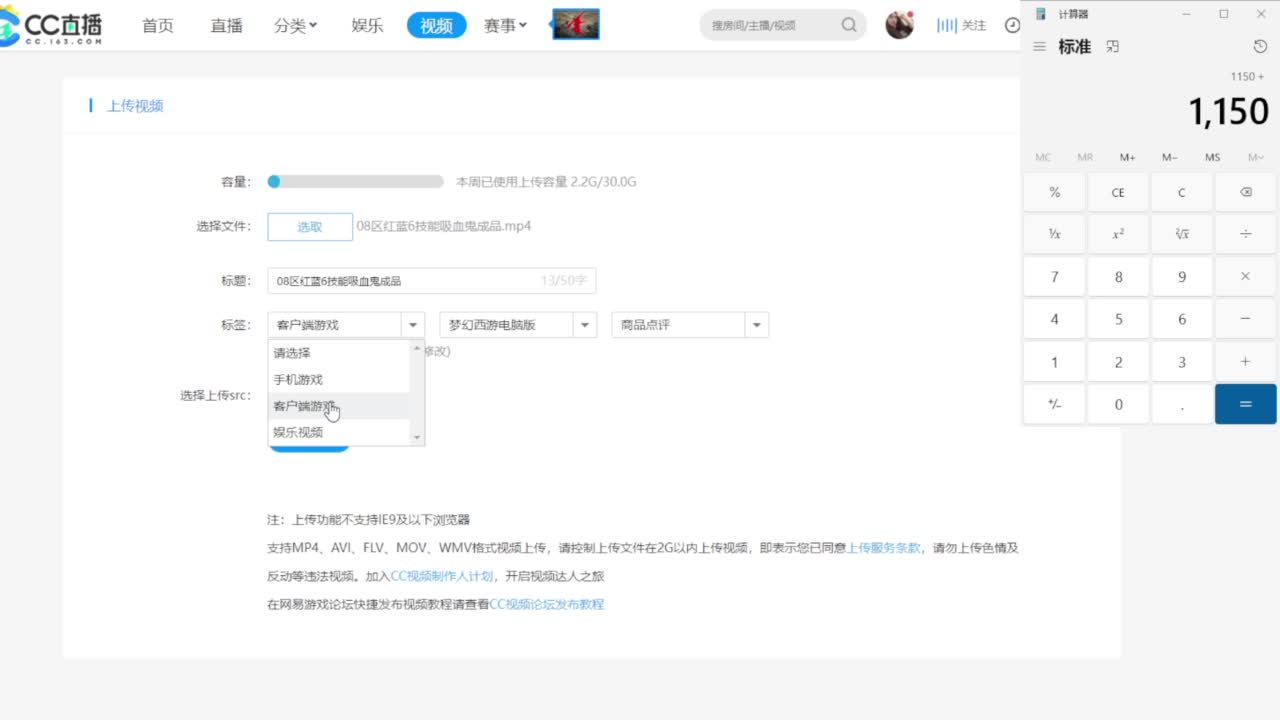Image resolution: width=1280 pixels, height=720 pixels.
Task: Open the 上传服务条款 link
Action: click(883, 548)
